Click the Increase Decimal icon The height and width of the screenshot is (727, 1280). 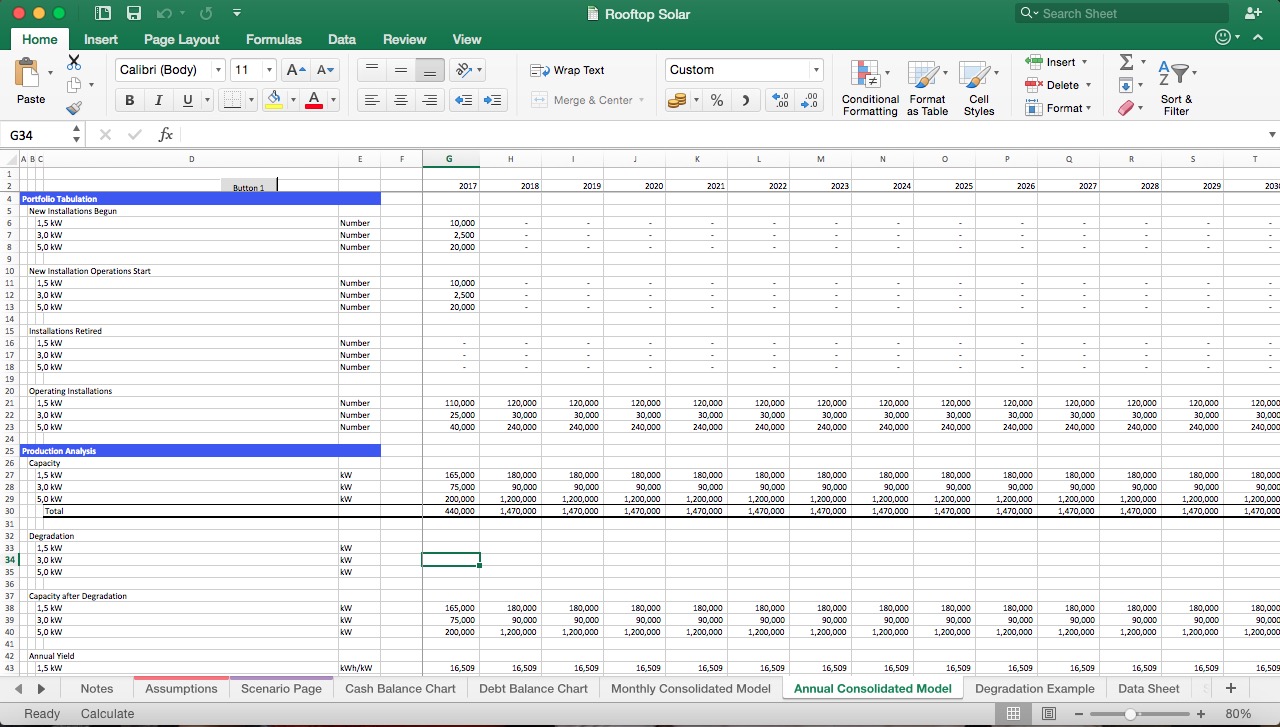pyautogui.click(x=783, y=100)
